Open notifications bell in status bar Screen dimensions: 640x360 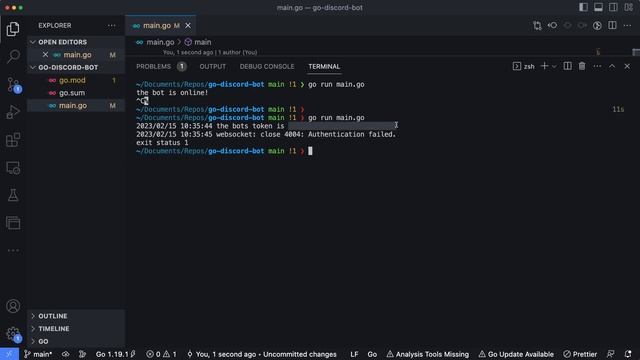coord(628,354)
